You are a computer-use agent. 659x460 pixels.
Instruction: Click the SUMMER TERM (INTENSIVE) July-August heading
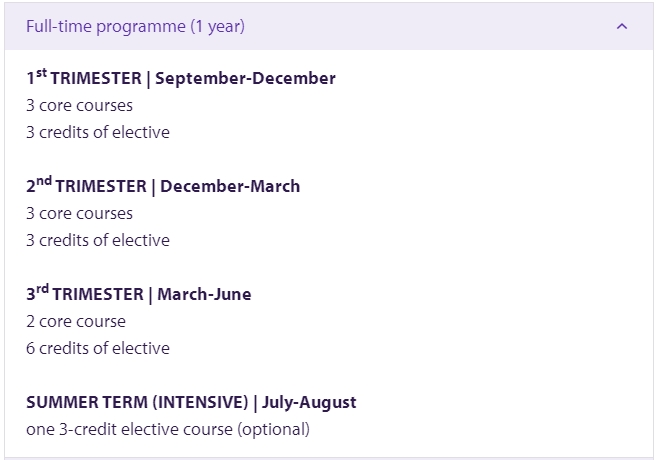[x=191, y=402]
